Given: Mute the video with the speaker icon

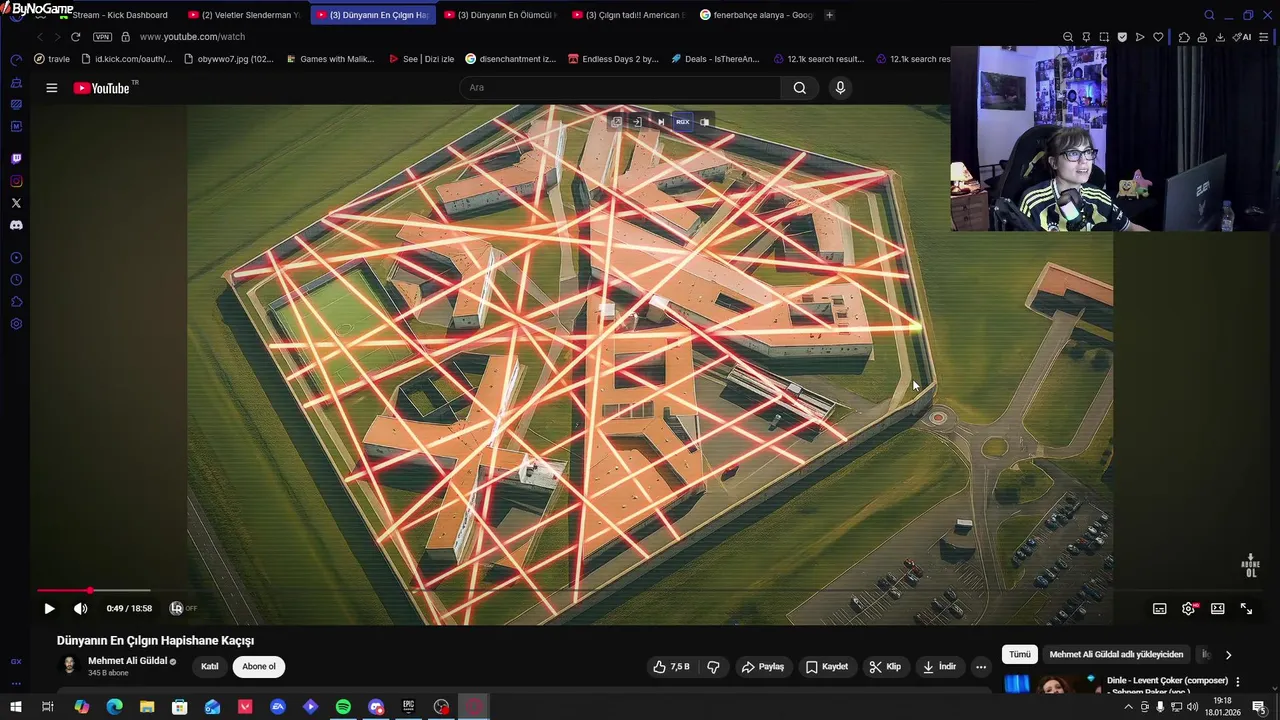Looking at the screenshot, I should (81, 608).
